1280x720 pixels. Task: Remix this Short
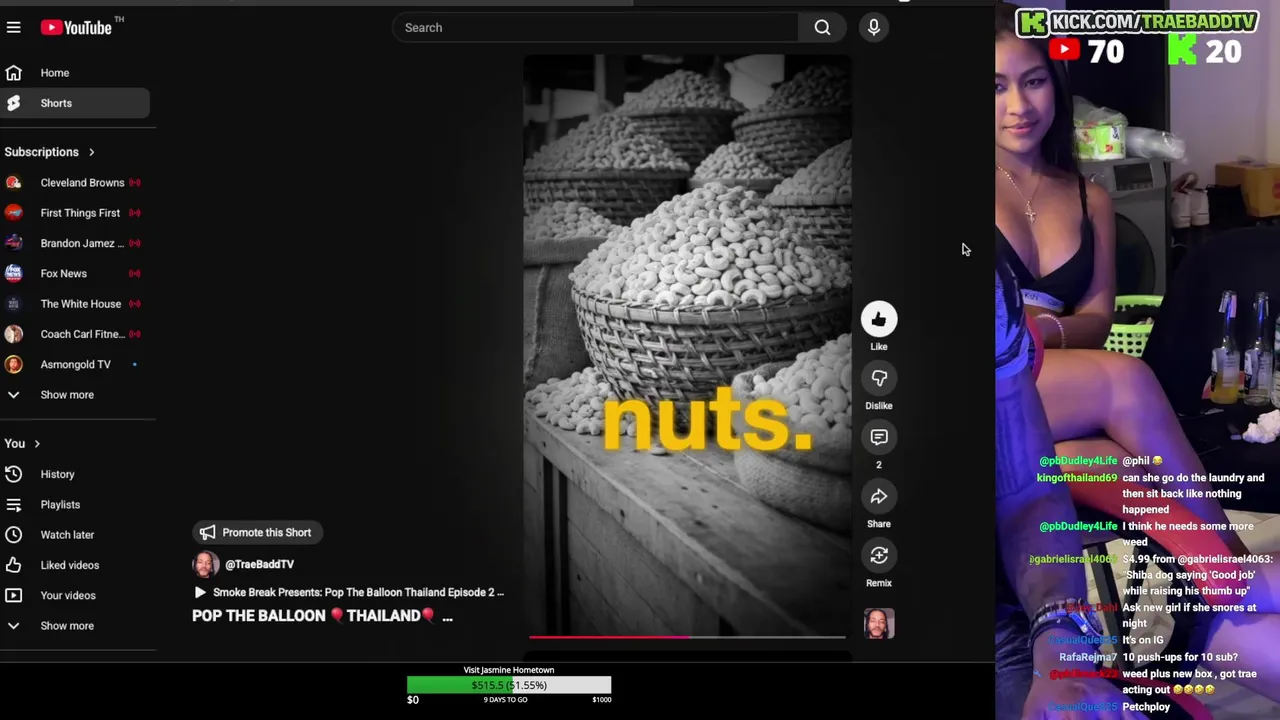click(x=879, y=556)
